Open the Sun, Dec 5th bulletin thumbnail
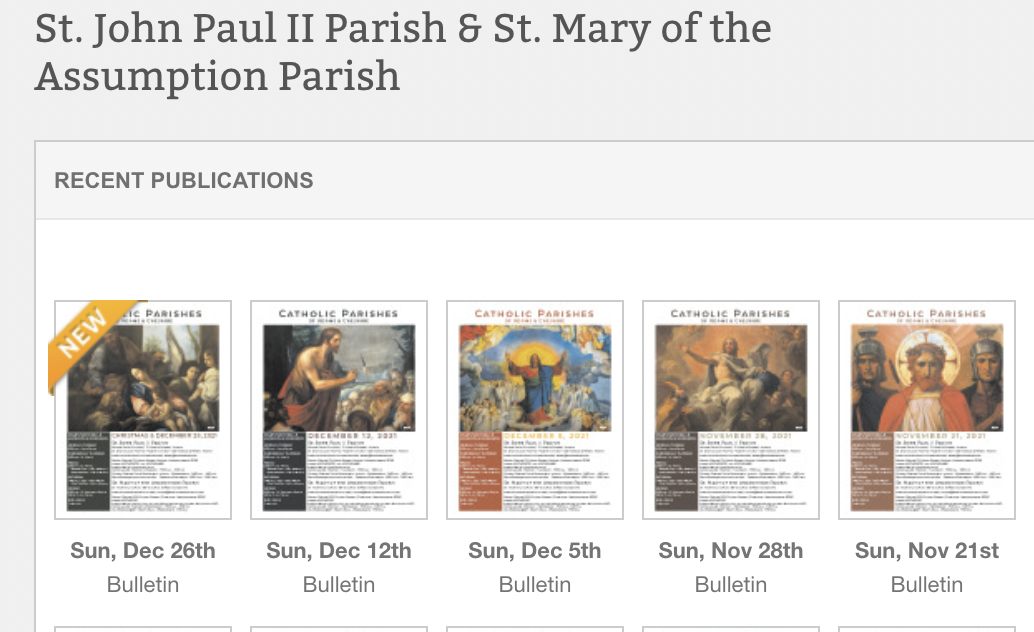The image size is (1034, 632). [x=534, y=409]
